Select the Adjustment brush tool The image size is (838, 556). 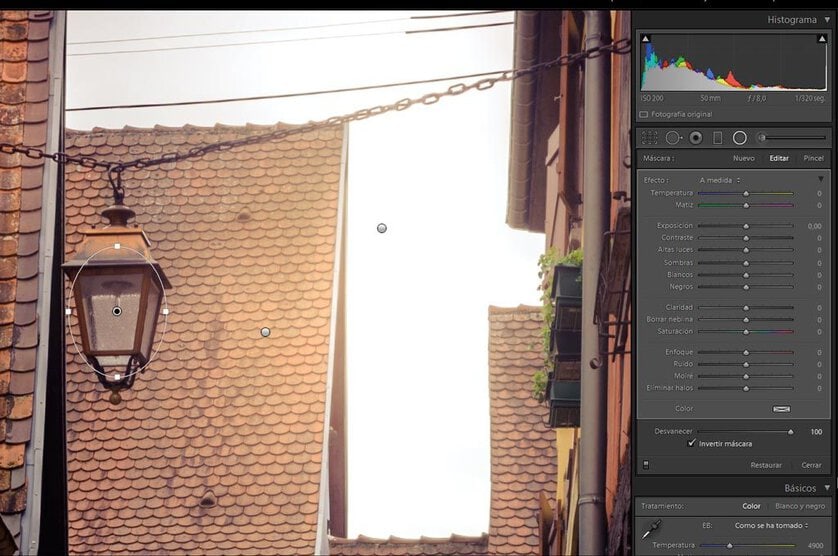[x=762, y=138]
